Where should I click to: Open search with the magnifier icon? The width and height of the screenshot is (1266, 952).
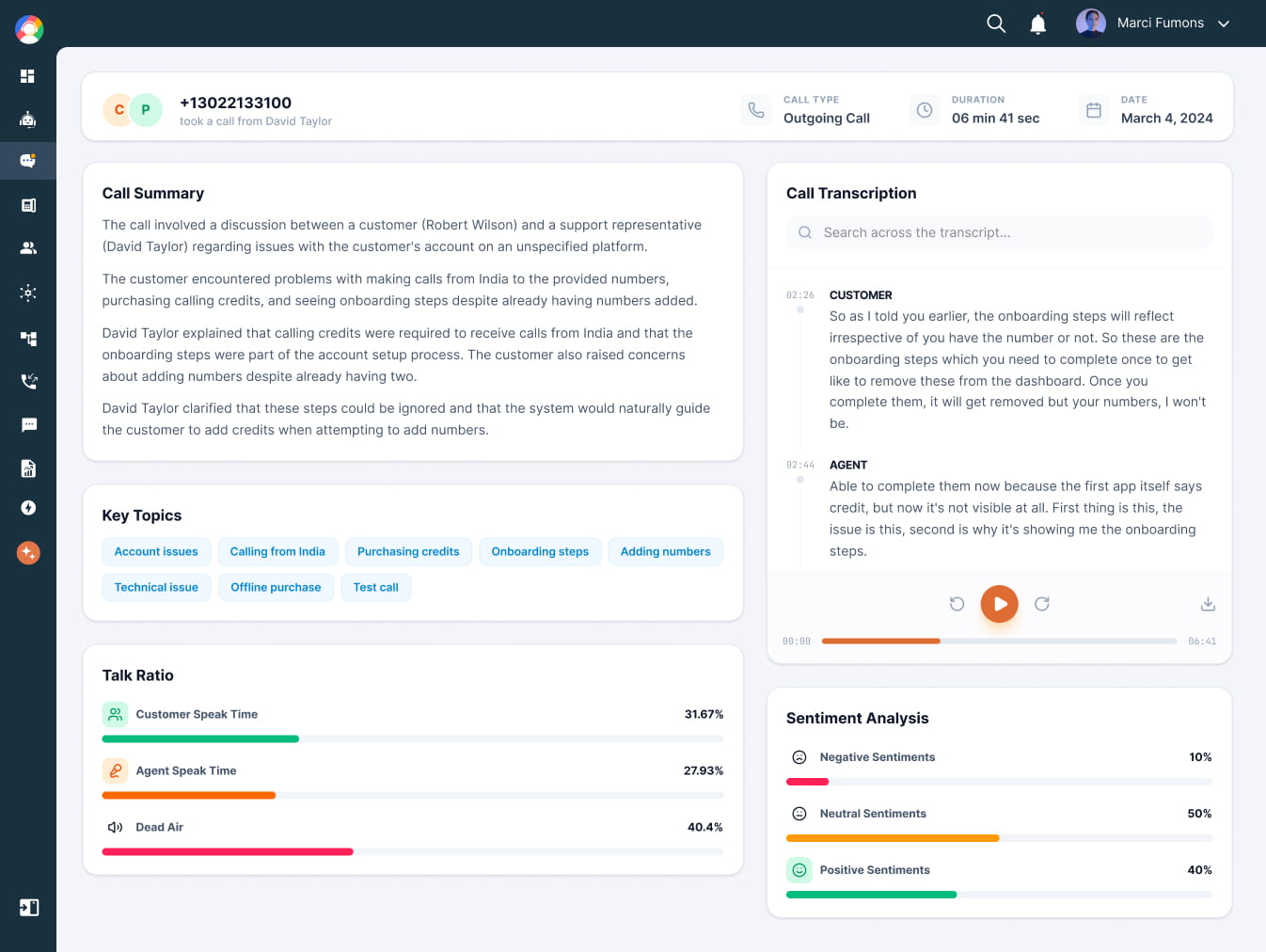coord(996,24)
